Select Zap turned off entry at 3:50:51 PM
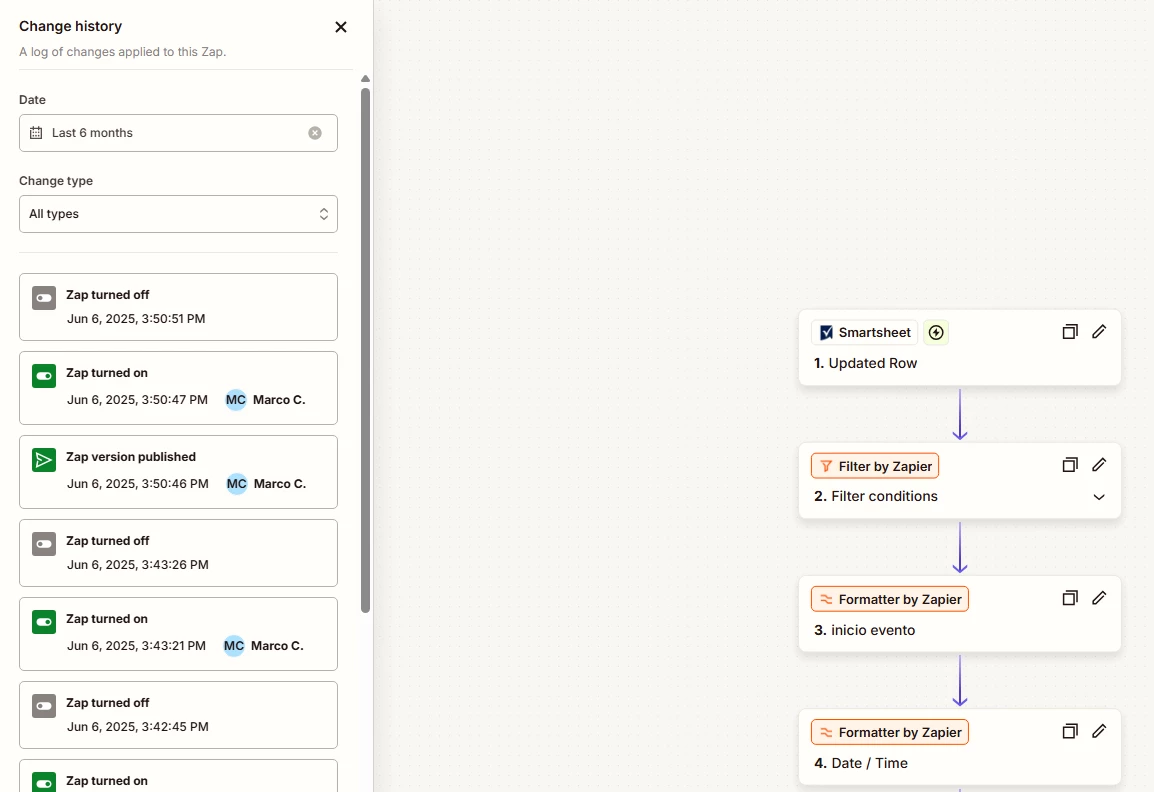Image resolution: width=1154 pixels, height=792 pixels. tap(178, 307)
